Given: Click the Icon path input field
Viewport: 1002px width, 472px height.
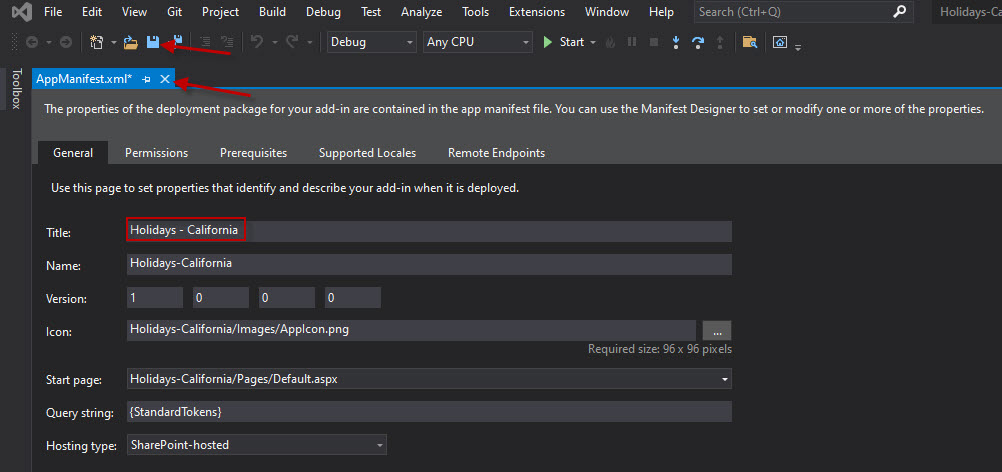Looking at the screenshot, I should click(x=411, y=331).
